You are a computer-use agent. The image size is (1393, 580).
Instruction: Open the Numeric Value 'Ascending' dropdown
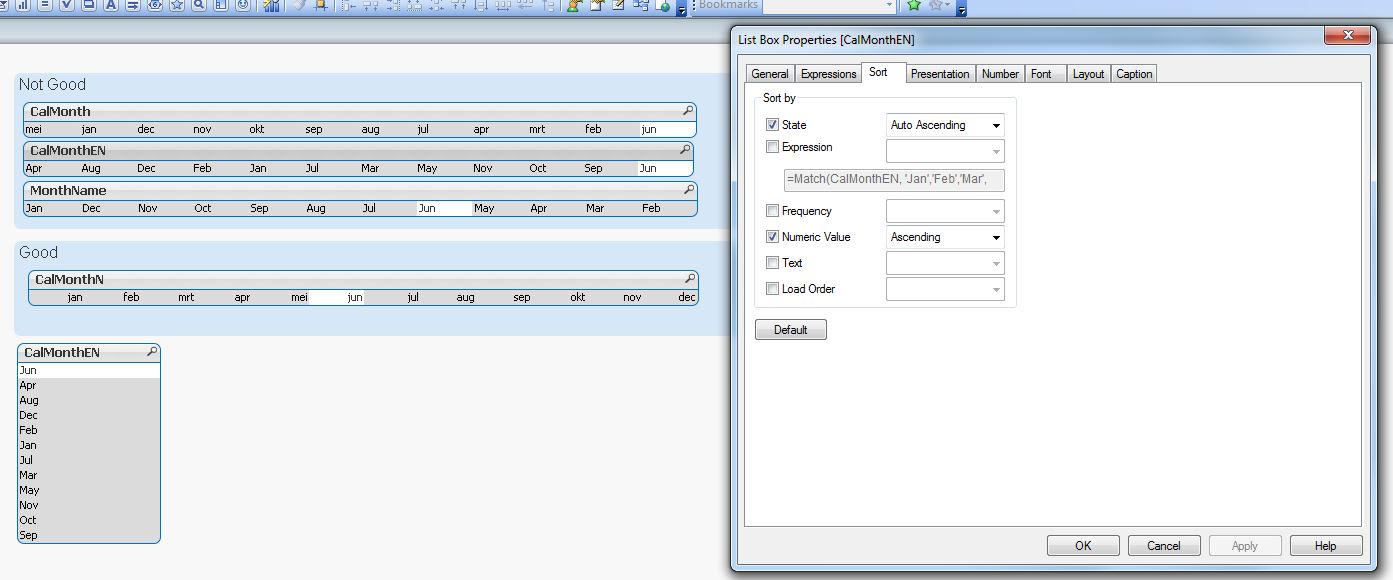pyautogui.click(x=945, y=237)
